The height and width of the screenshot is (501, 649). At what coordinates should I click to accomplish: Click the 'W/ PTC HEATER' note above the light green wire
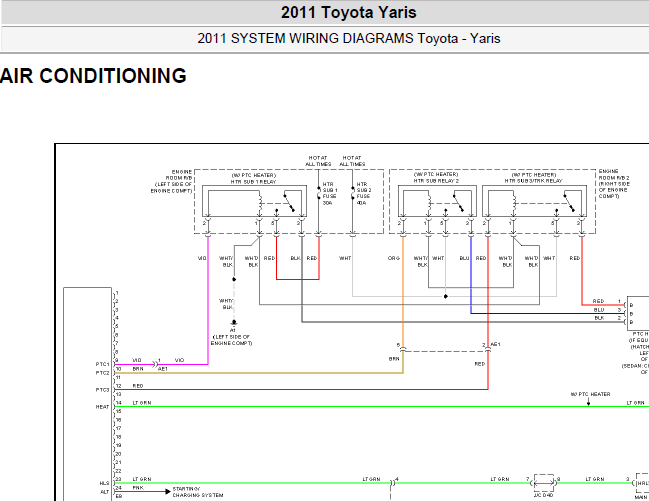pos(590,394)
